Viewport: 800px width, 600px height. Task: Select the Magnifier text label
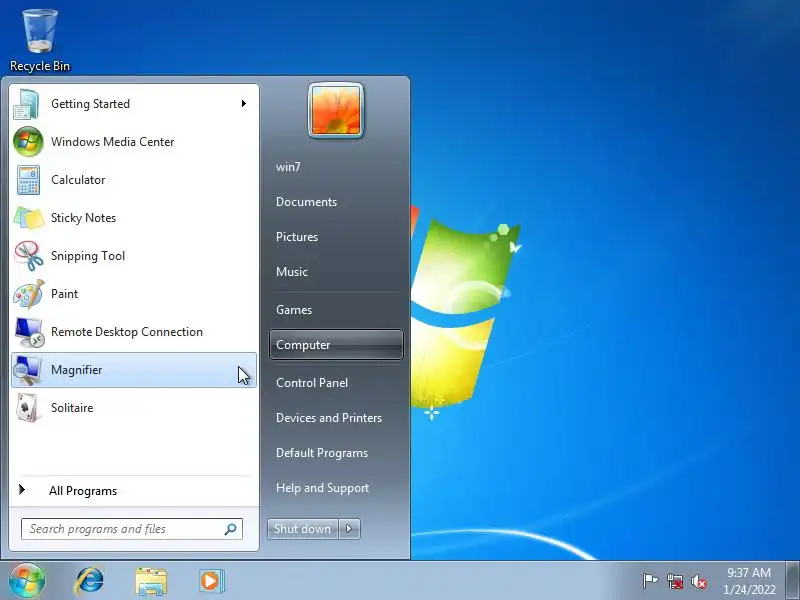[x=77, y=370]
